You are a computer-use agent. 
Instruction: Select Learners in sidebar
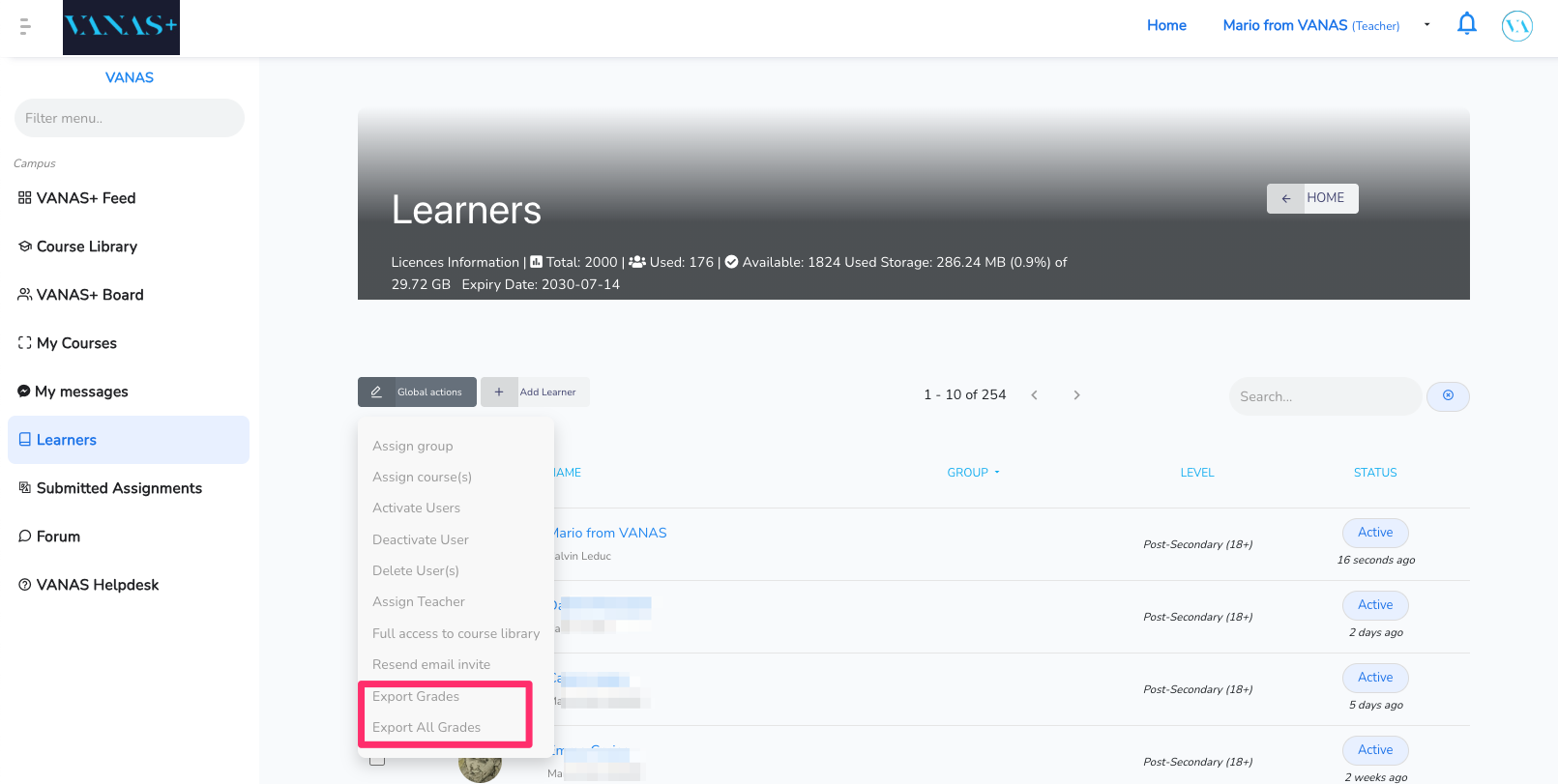click(x=129, y=440)
